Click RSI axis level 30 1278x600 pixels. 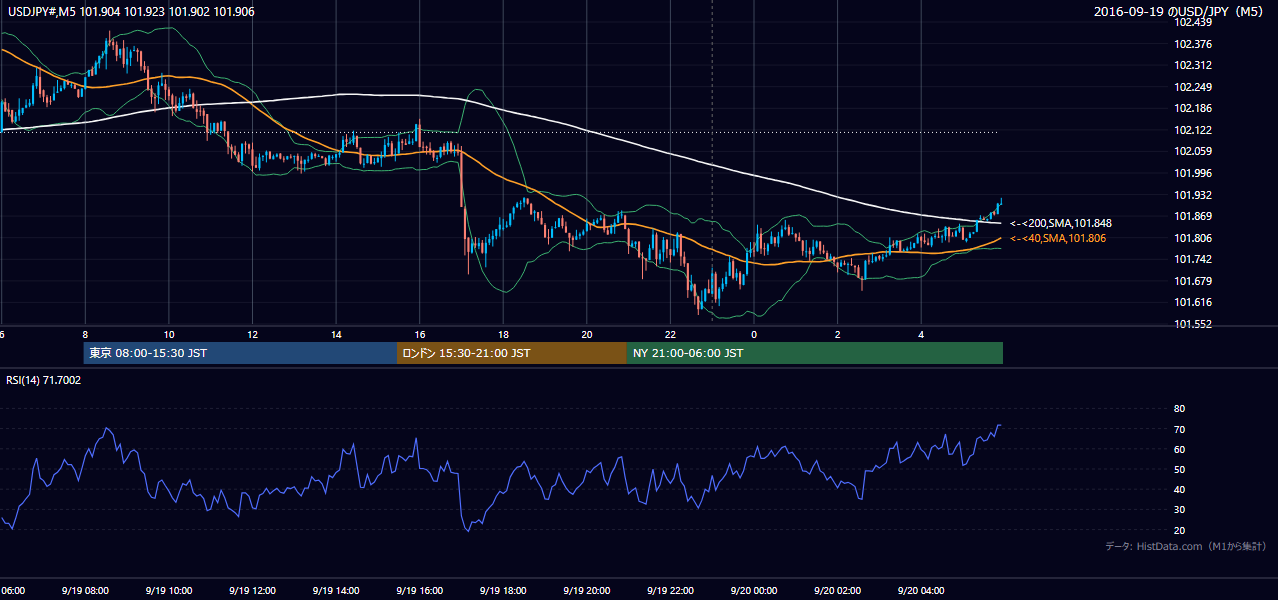(x=1180, y=510)
